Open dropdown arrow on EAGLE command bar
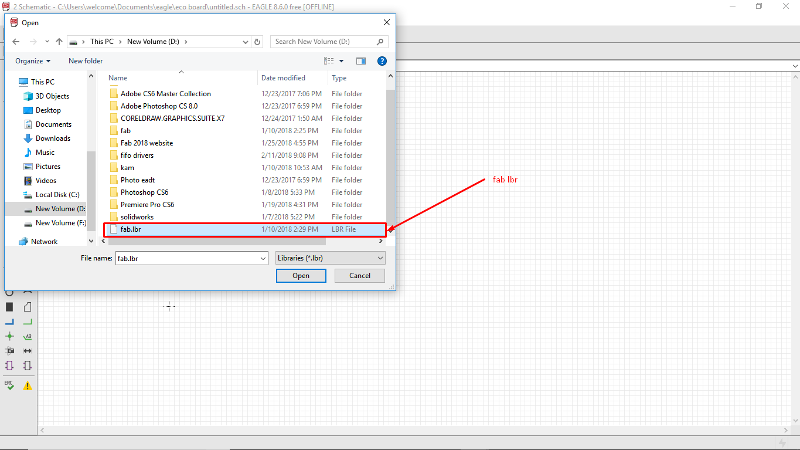800x450 pixels. pos(795,66)
